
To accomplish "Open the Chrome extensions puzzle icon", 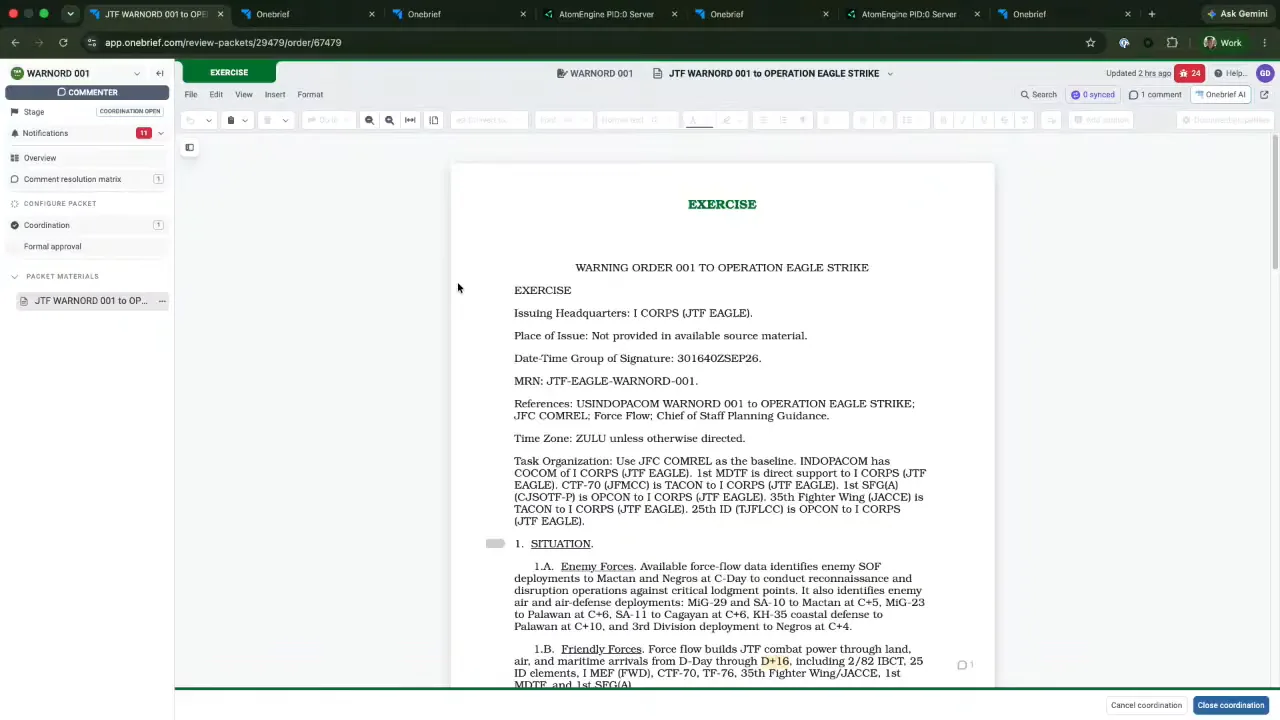I will [x=1172, y=43].
